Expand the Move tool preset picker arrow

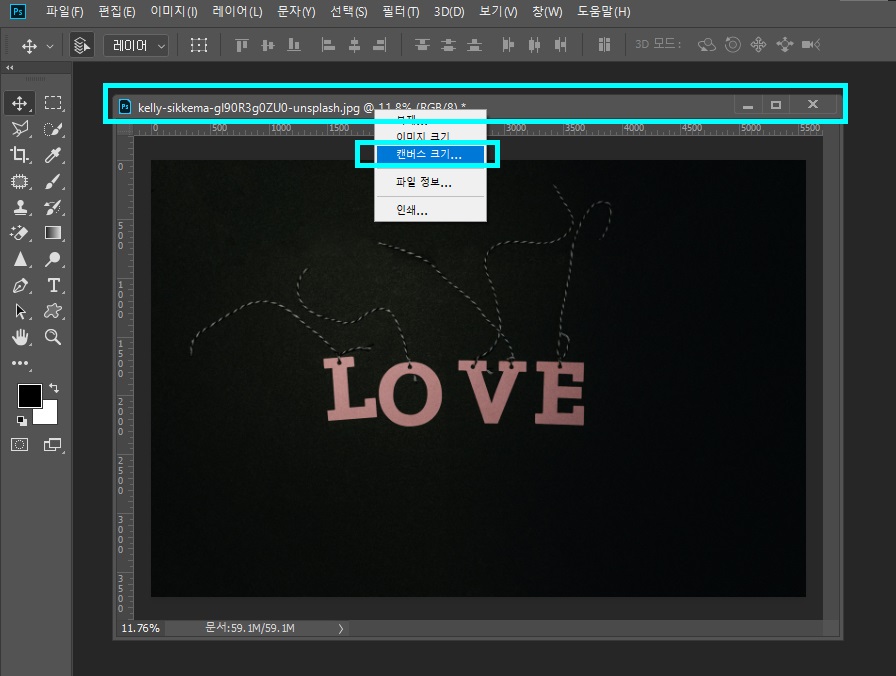[x=50, y=46]
